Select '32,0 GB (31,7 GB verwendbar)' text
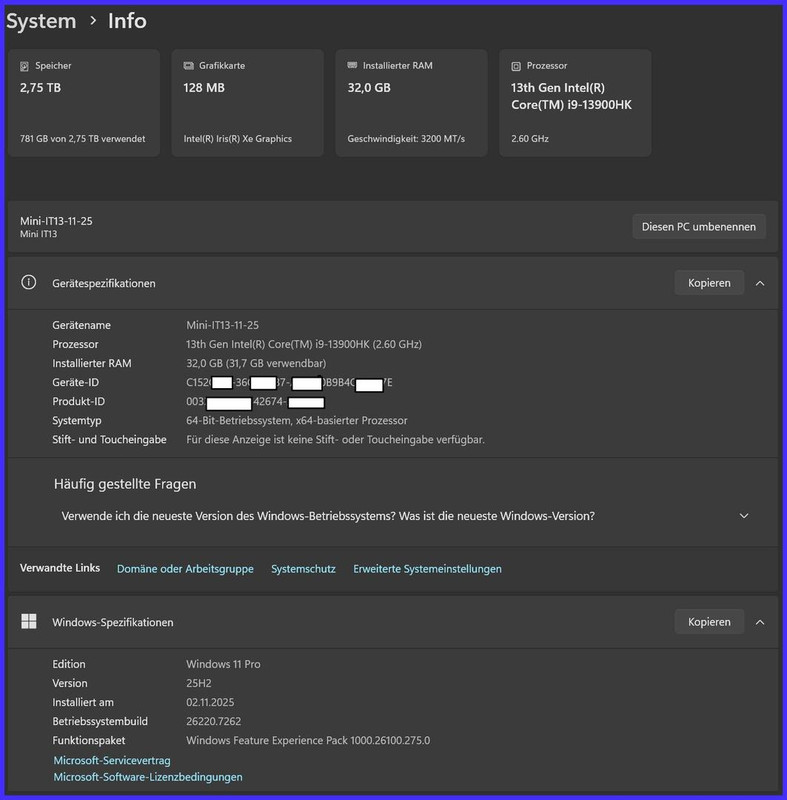Viewport: 787px width, 800px height. (x=256, y=363)
